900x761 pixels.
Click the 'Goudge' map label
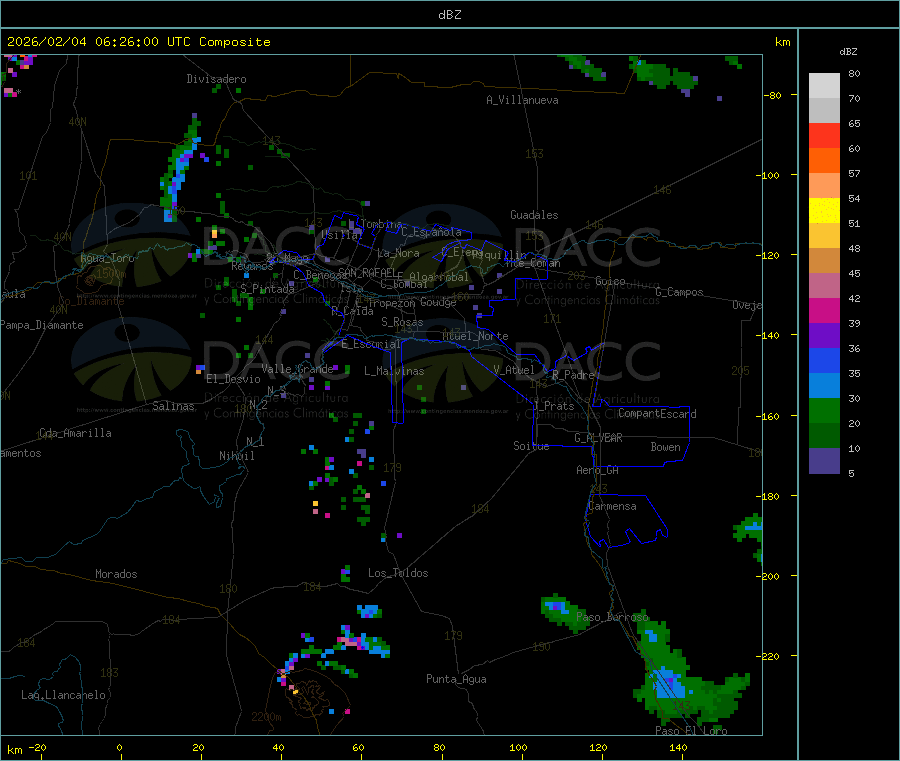pos(438,302)
